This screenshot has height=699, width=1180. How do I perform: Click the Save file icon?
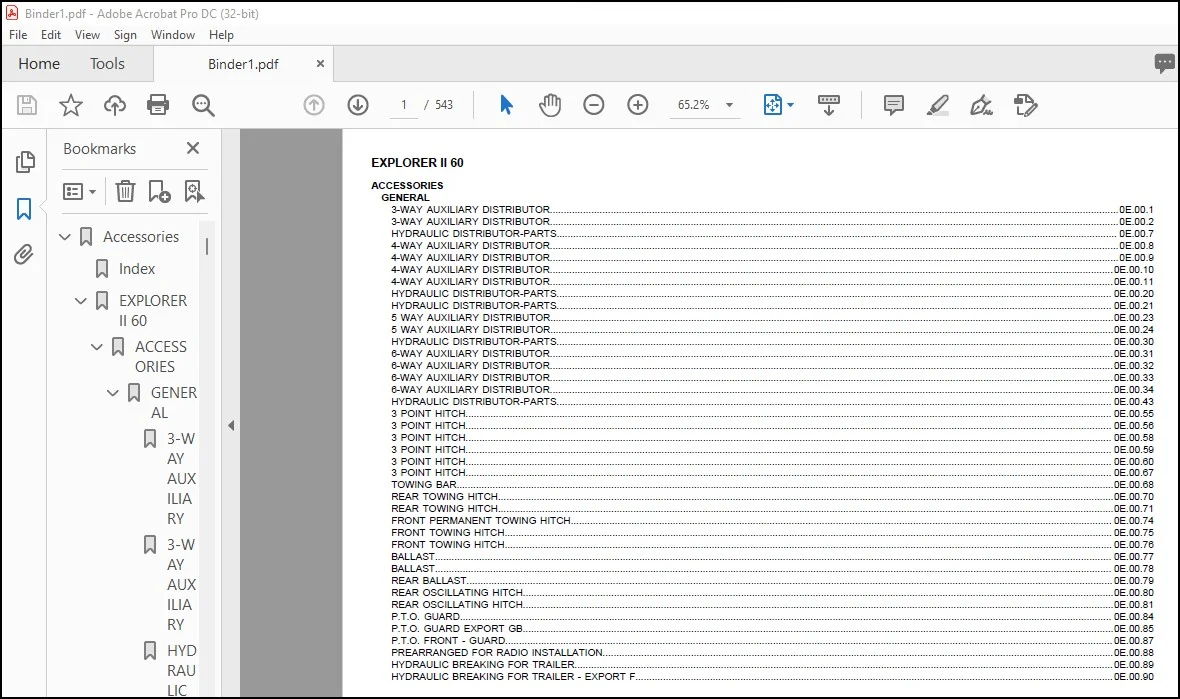[27, 105]
